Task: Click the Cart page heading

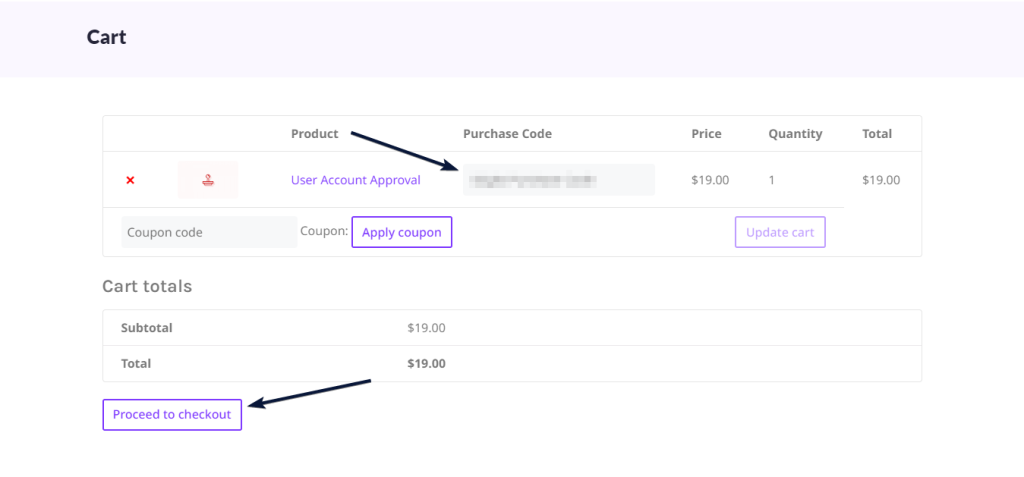Action: click(106, 38)
